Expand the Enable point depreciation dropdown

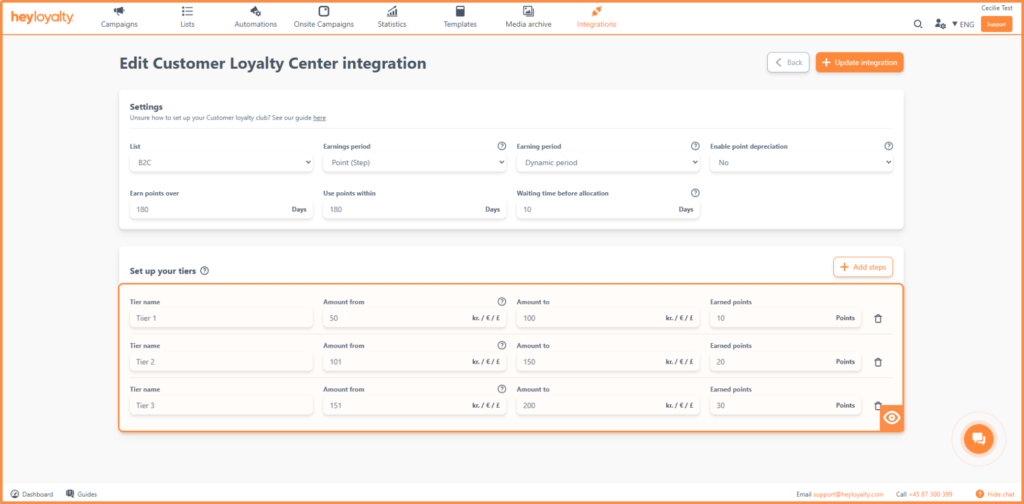pyautogui.click(x=801, y=163)
